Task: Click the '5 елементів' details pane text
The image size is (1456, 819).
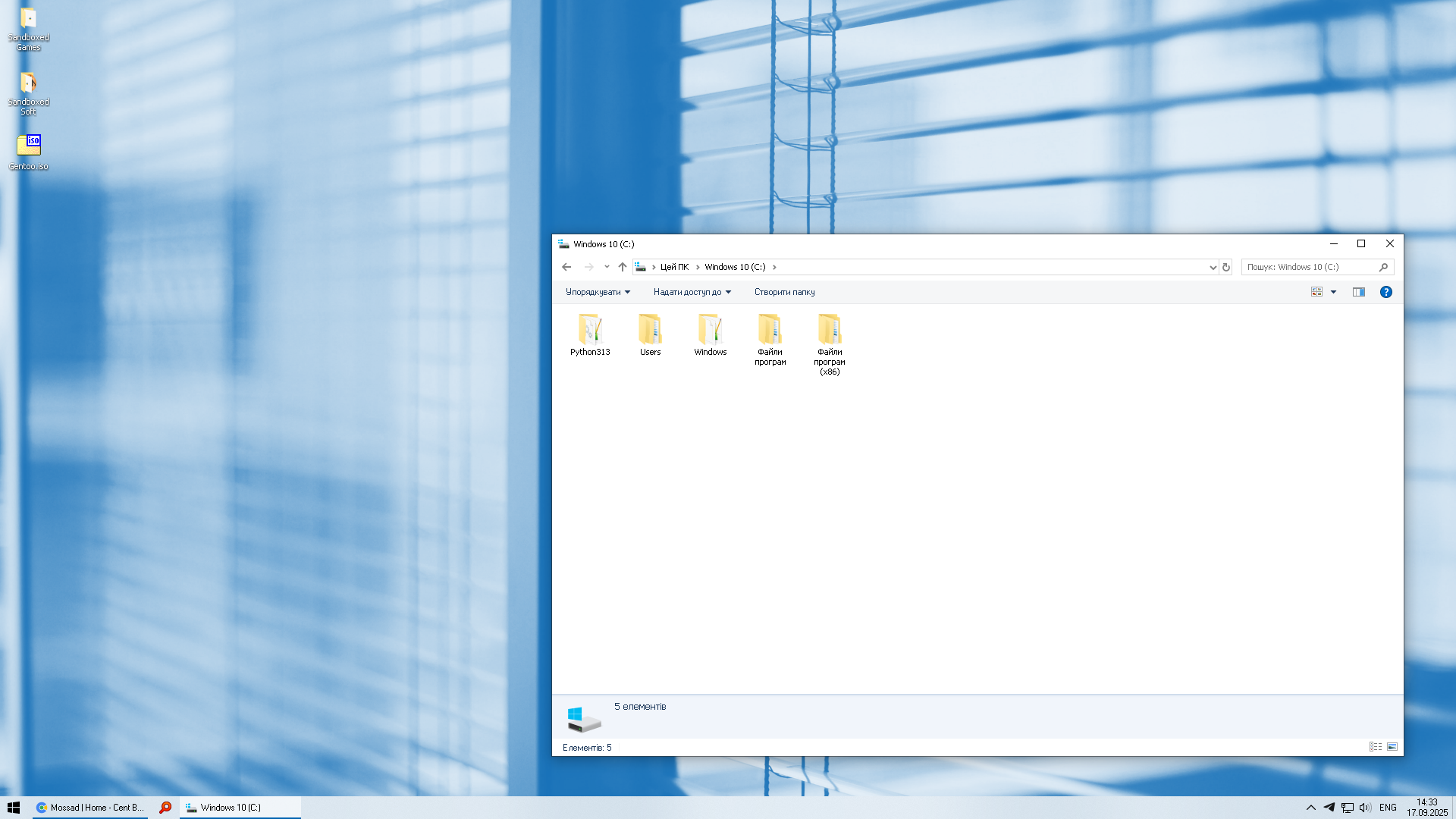Action: tap(640, 707)
